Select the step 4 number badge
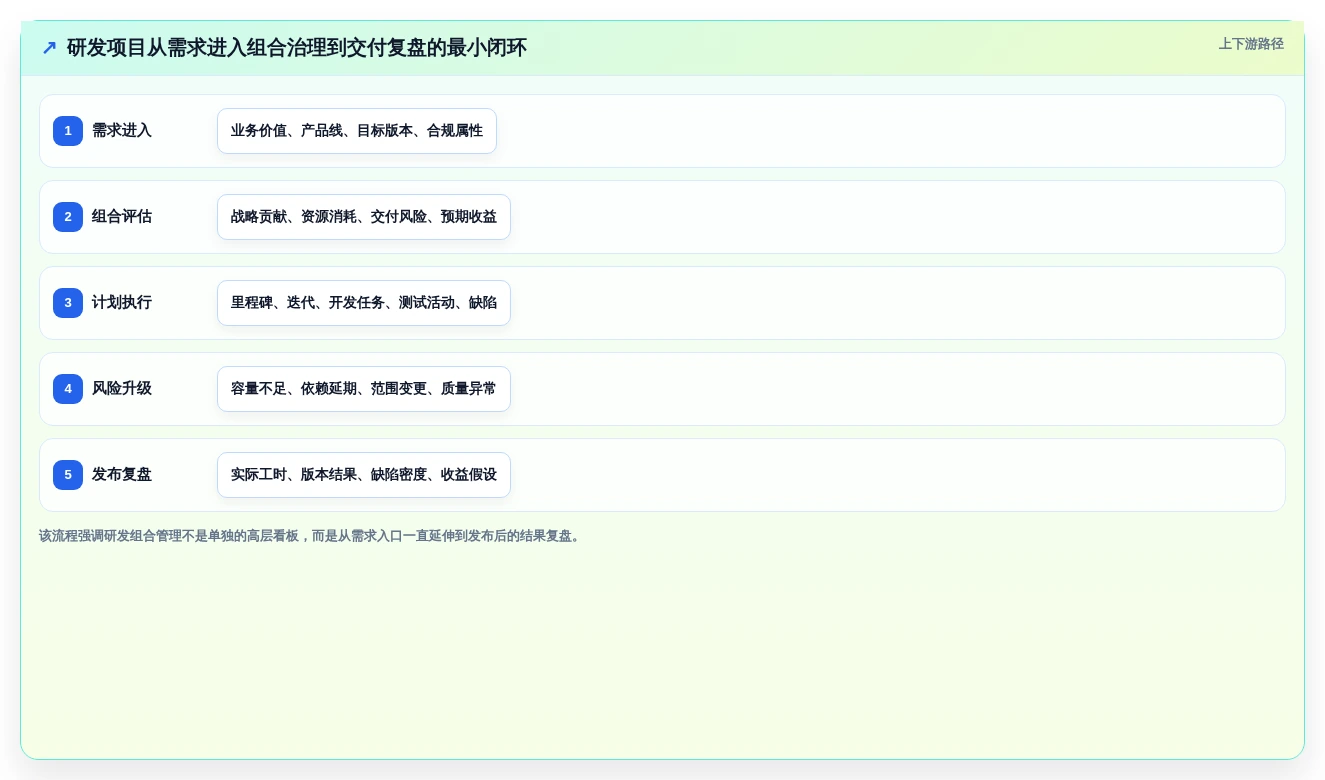 point(68,389)
